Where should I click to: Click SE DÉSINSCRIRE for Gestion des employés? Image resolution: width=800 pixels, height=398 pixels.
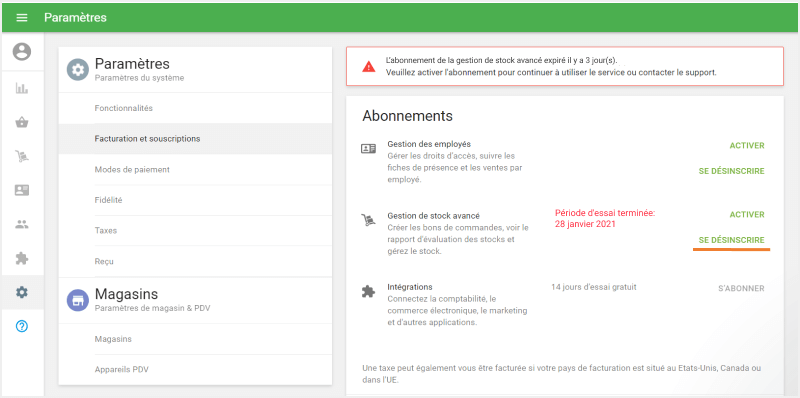[x=732, y=171]
